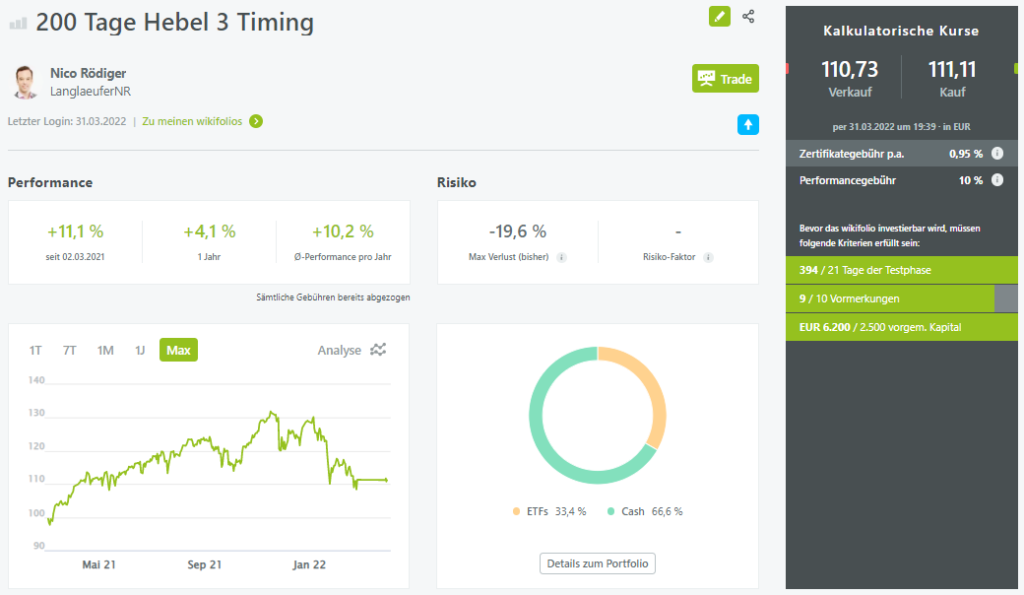Viewport: 1024px width, 595px height.
Task: Open trader name Nico Rödiger
Action: pos(88,73)
